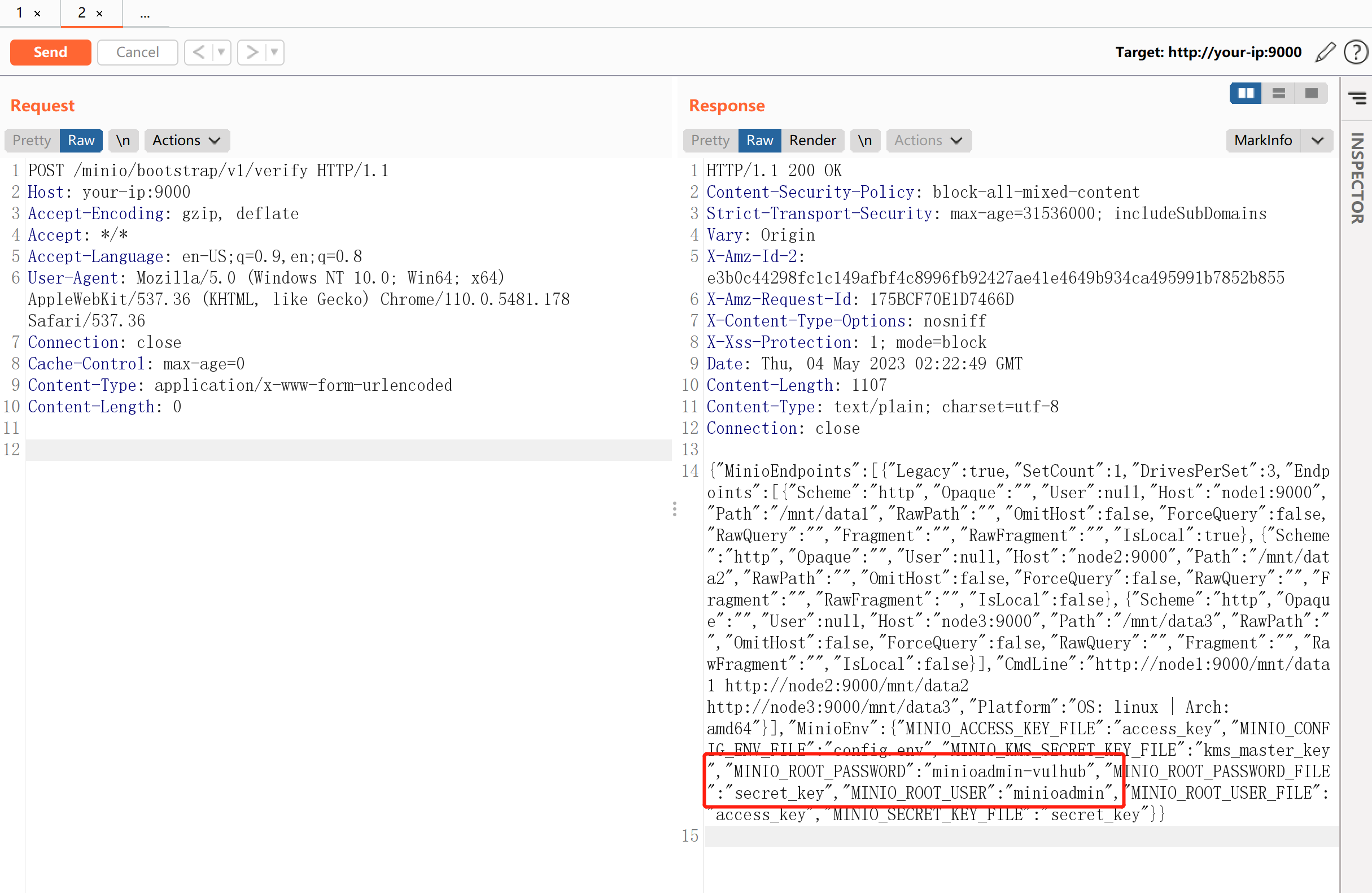
Task: Switch to the combined tabbed layout icon
Action: (1311, 93)
